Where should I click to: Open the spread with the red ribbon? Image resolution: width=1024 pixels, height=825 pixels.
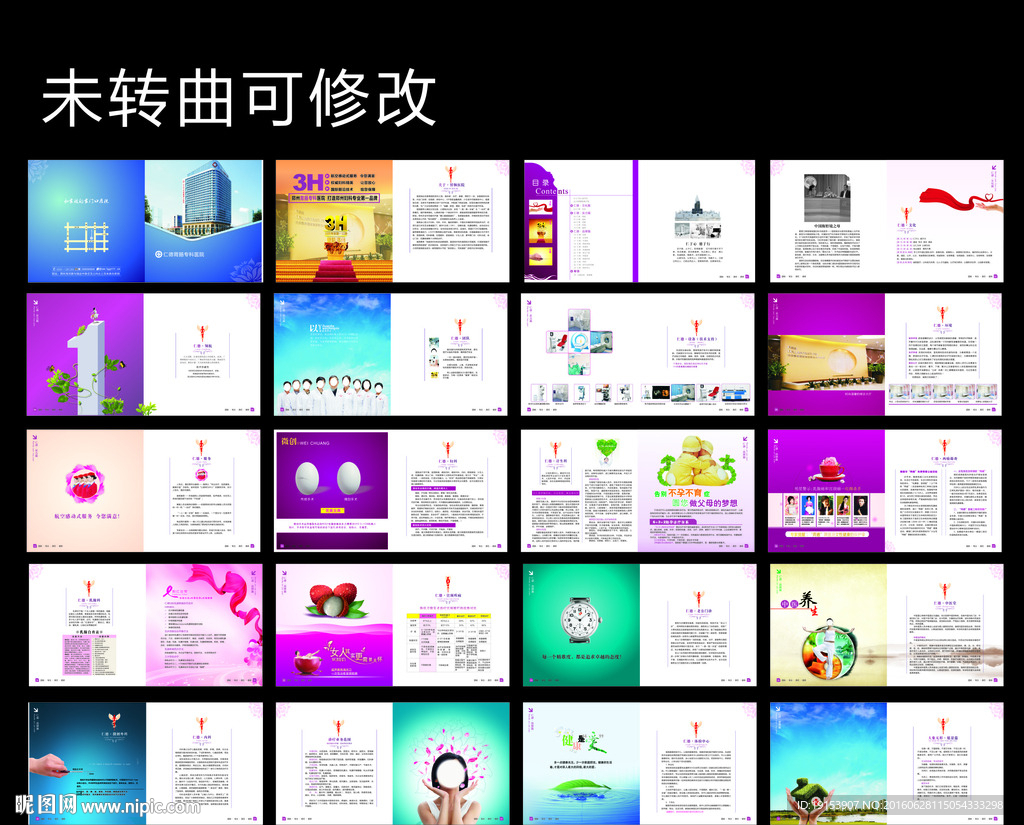(886, 221)
